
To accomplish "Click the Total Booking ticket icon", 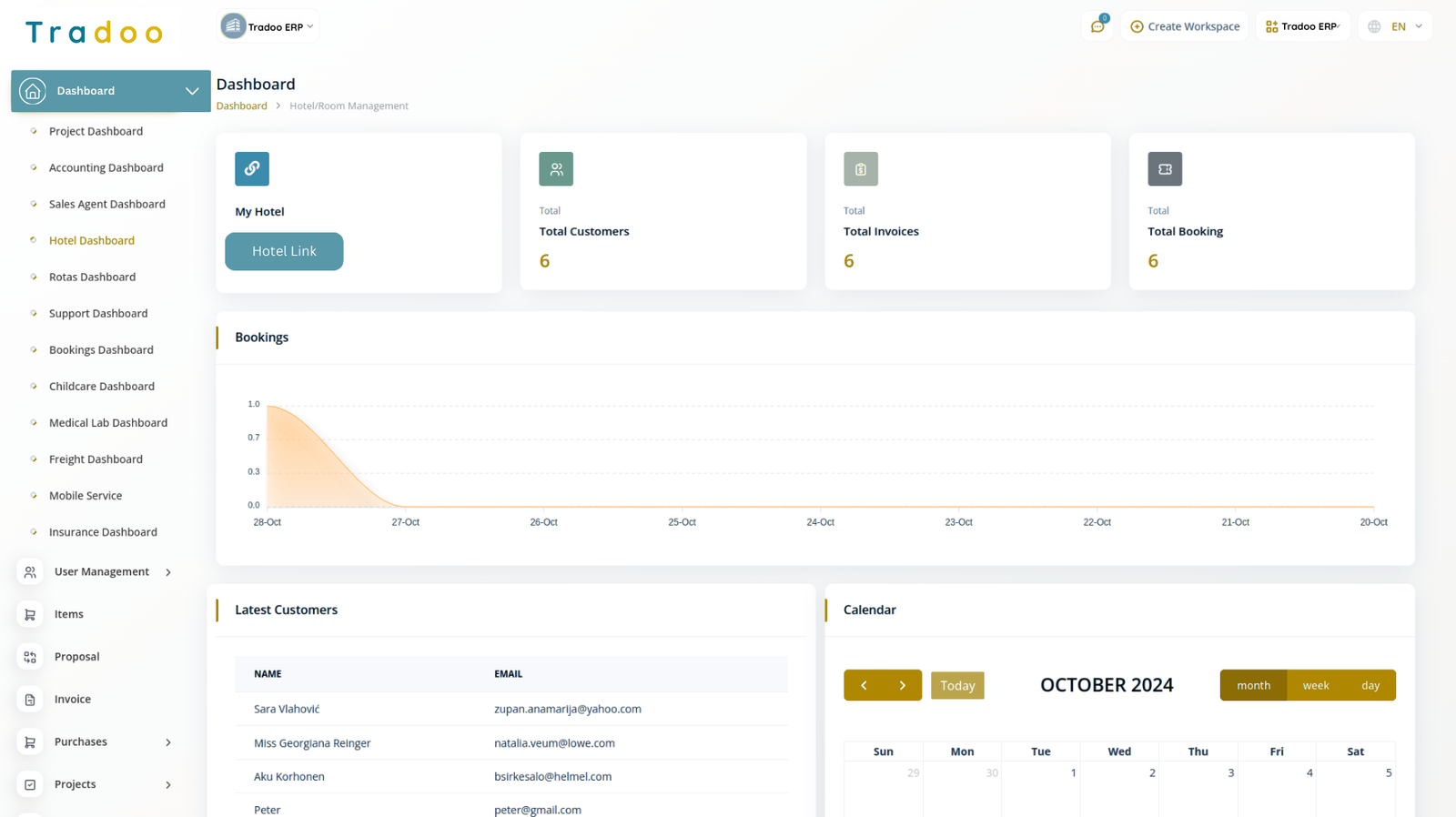I will (x=1165, y=169).
